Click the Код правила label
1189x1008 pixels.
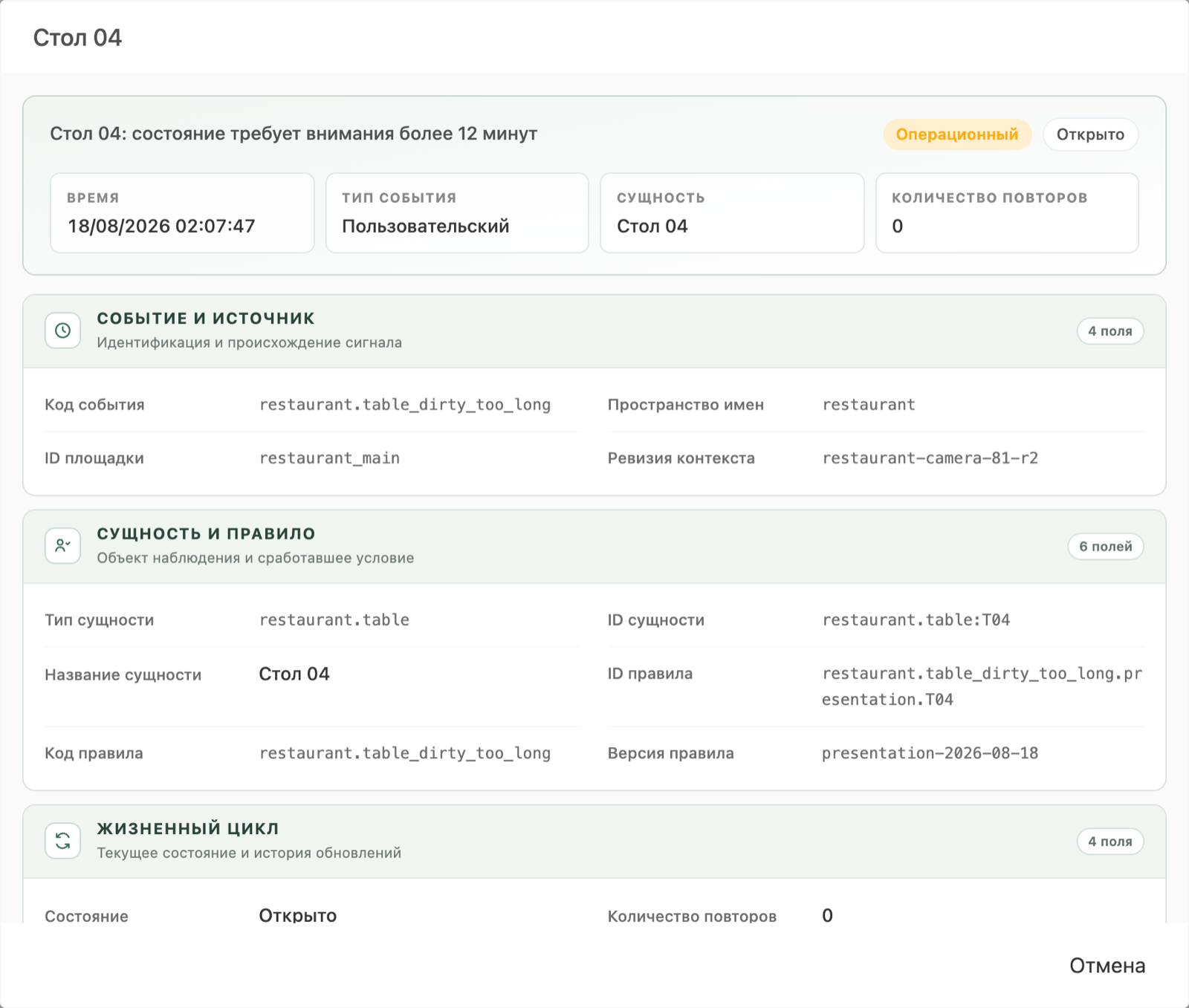pyautogui.click(x=94, y=753)
